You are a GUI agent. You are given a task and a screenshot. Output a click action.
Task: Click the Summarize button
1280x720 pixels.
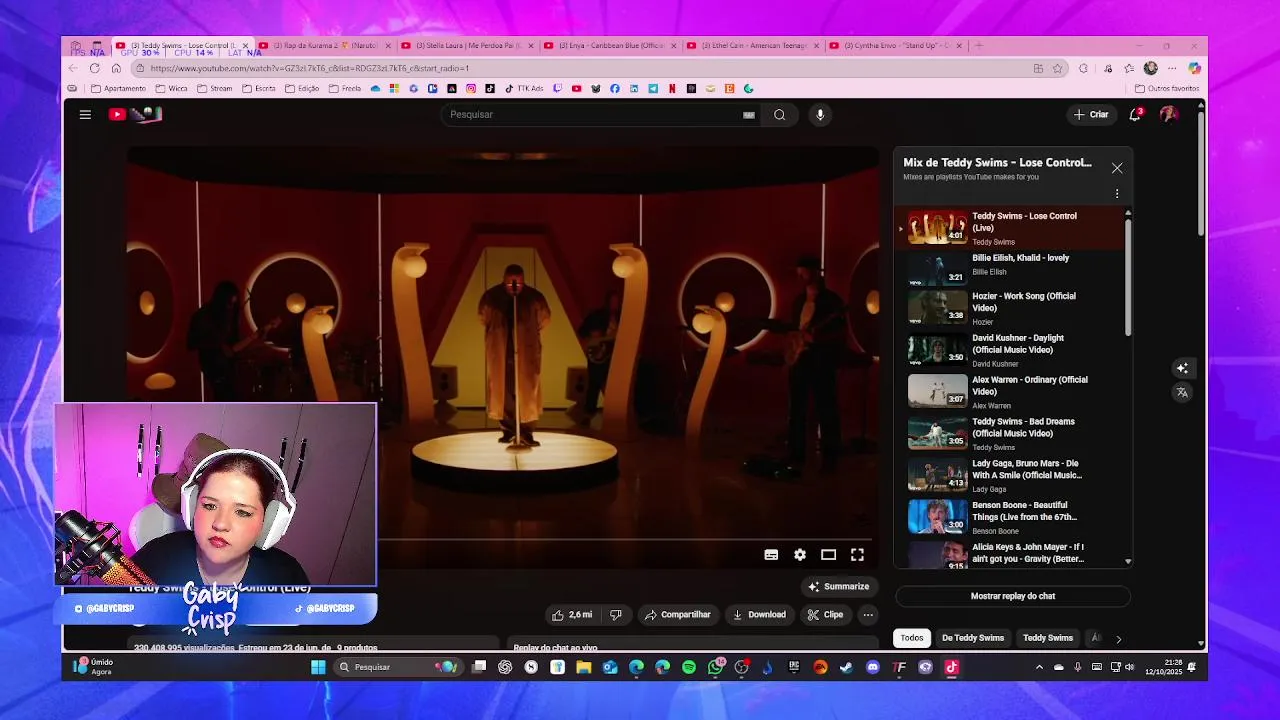(x=839, y=587)
